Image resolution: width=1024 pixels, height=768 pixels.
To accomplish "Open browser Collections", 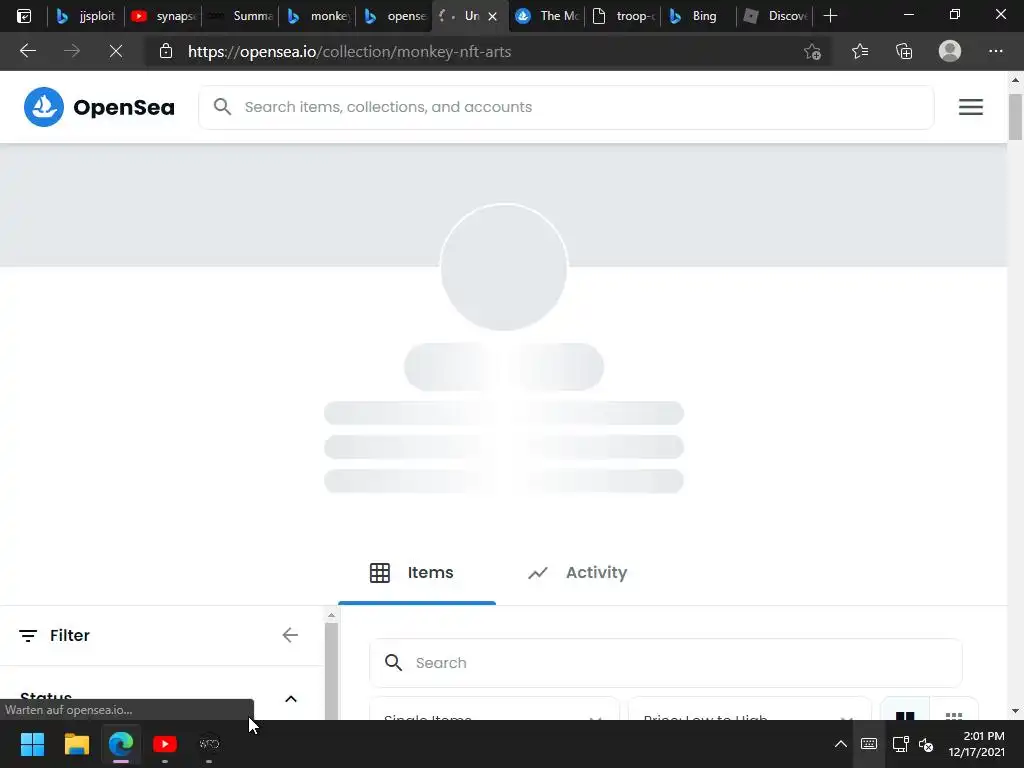I will 904,51.
